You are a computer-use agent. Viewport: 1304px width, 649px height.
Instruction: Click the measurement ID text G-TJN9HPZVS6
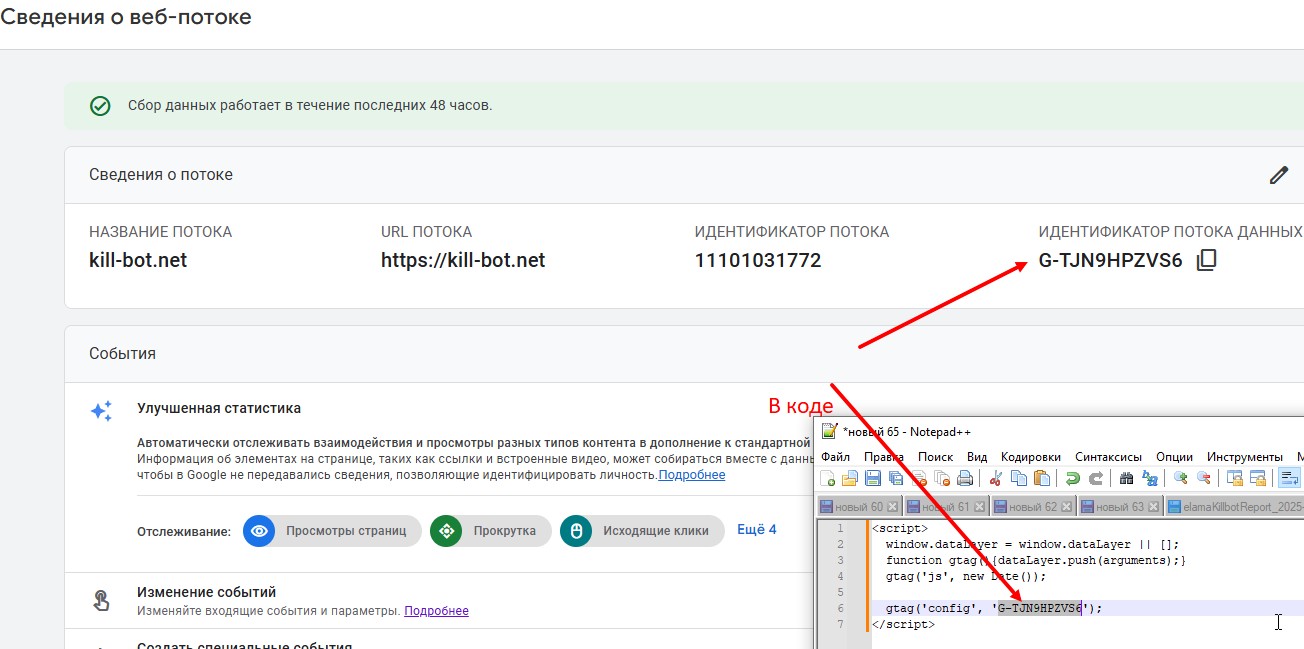pyautogui.click(x=1110, y=261)
